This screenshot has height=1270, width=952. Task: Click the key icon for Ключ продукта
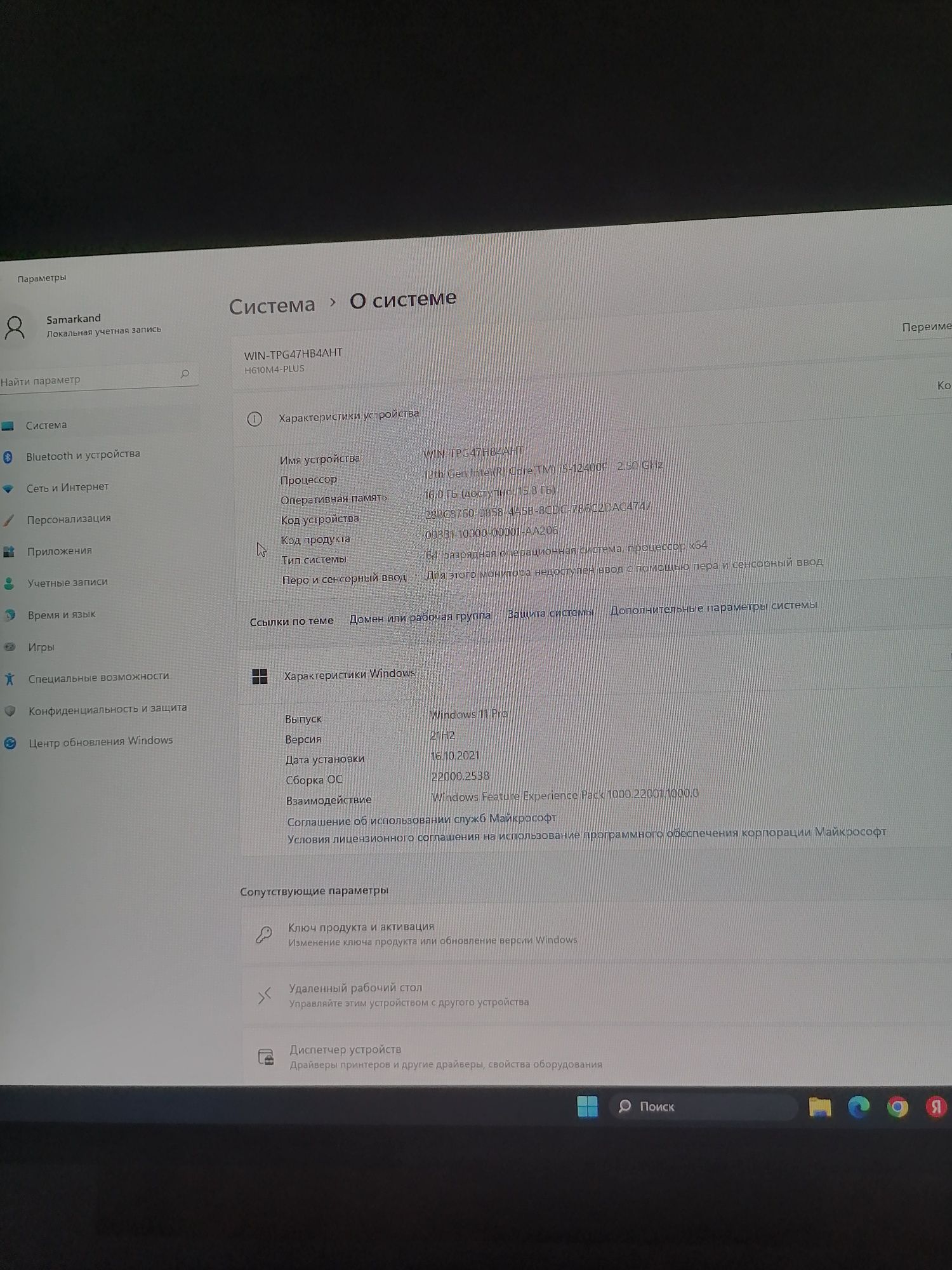point(264,934)
